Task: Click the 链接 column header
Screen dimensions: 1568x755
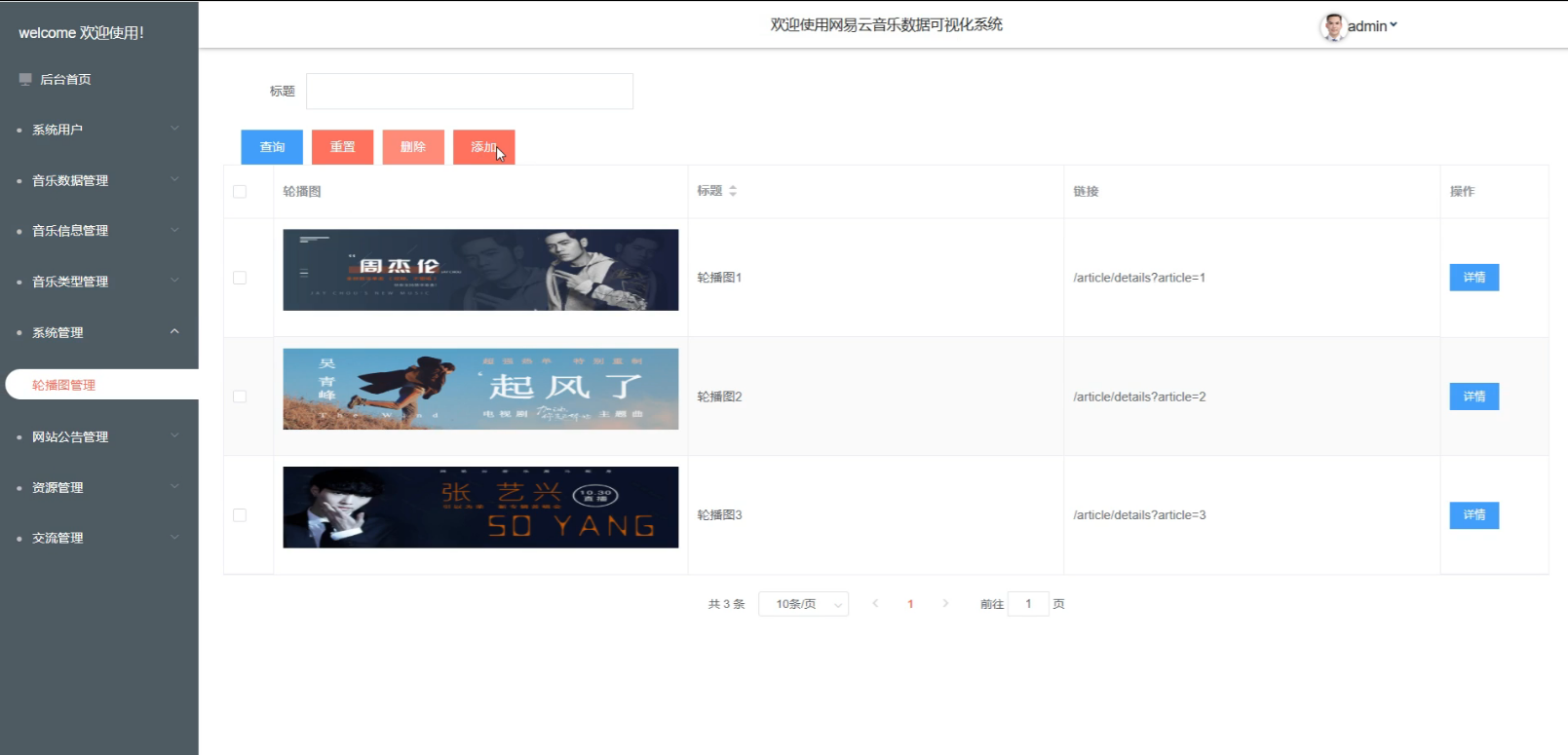Action: coord(1086,192)
